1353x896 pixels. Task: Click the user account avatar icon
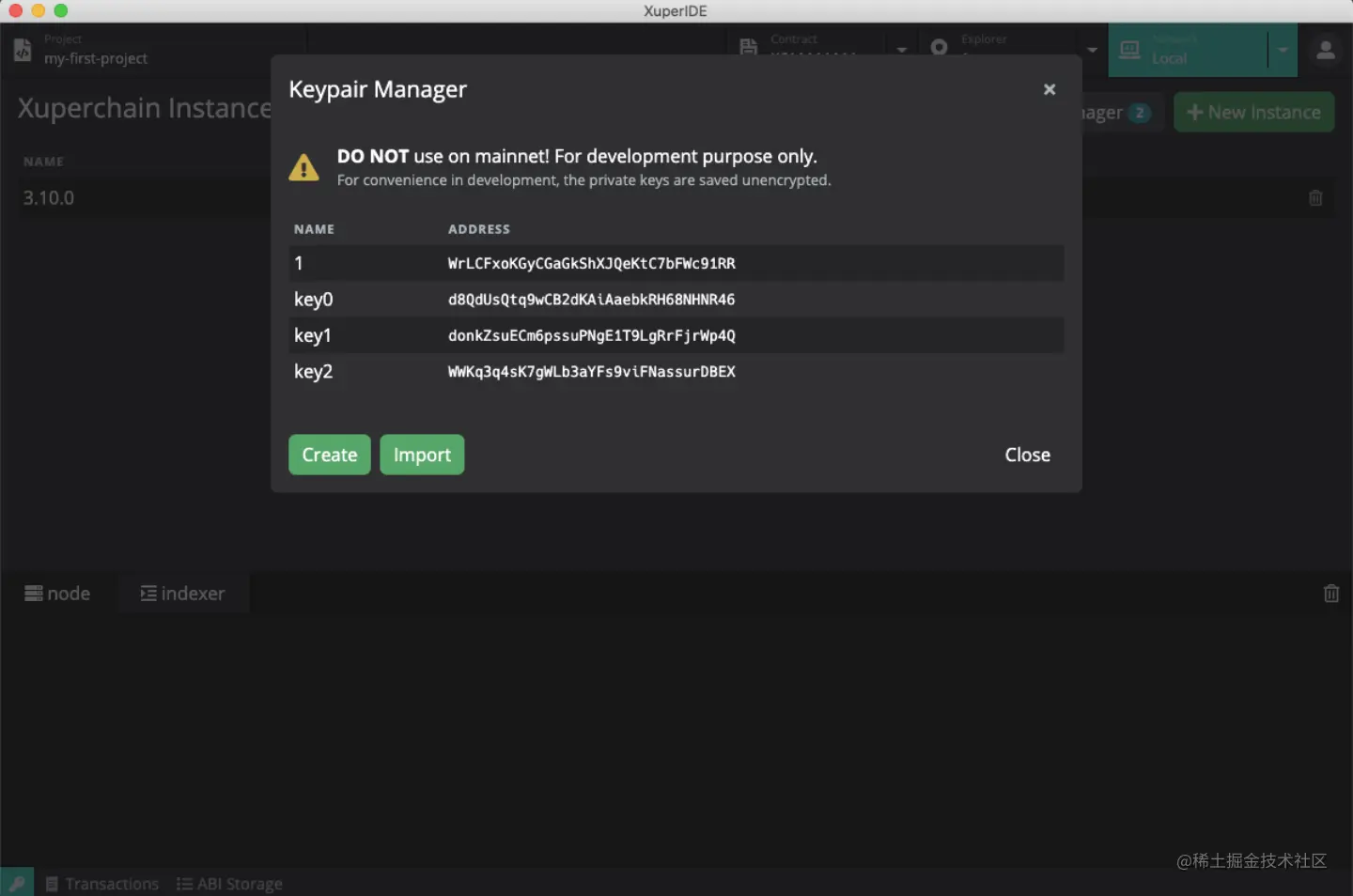[x=1326, y=51]
